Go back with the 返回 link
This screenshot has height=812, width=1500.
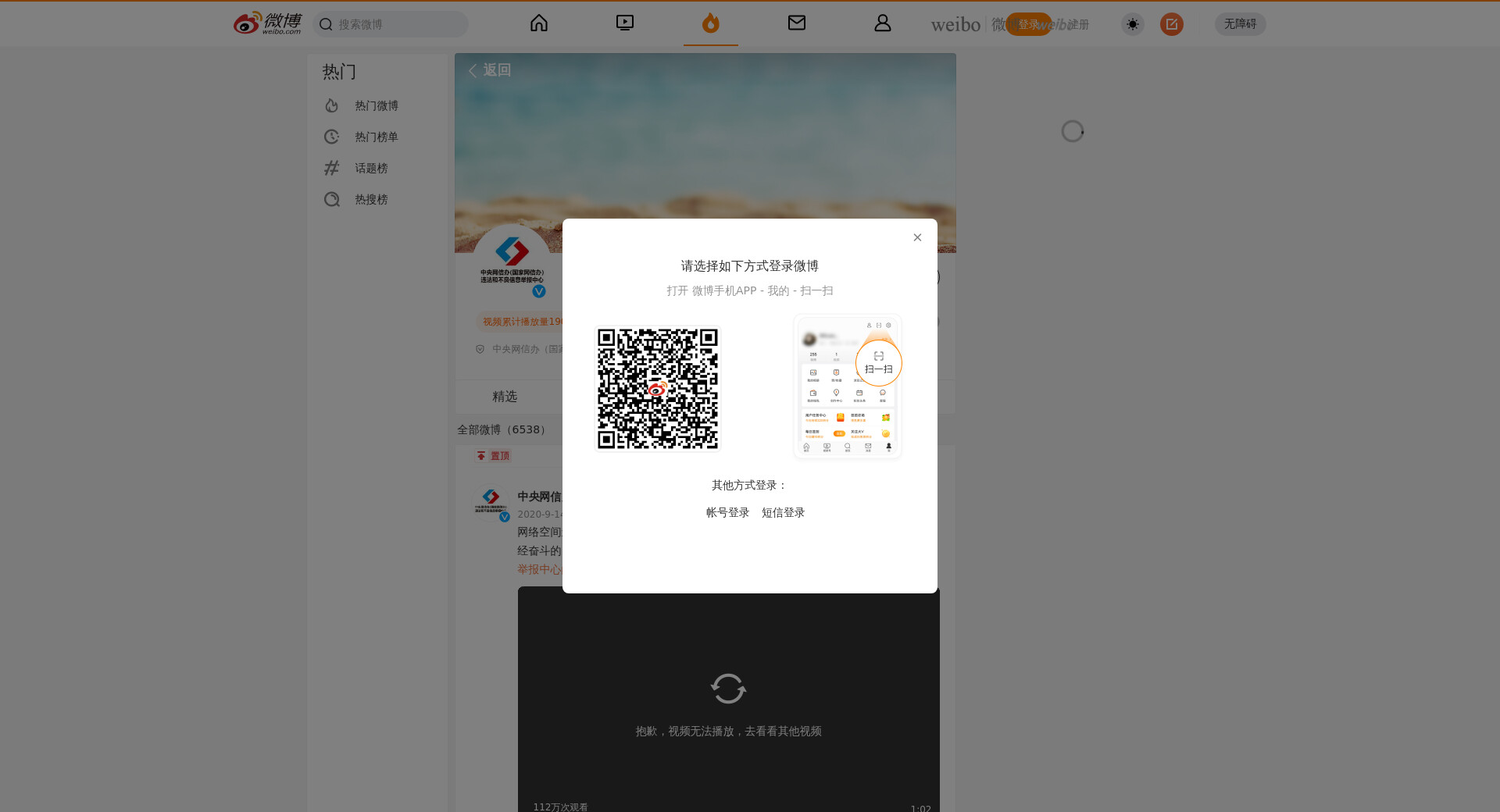[490, 70]
